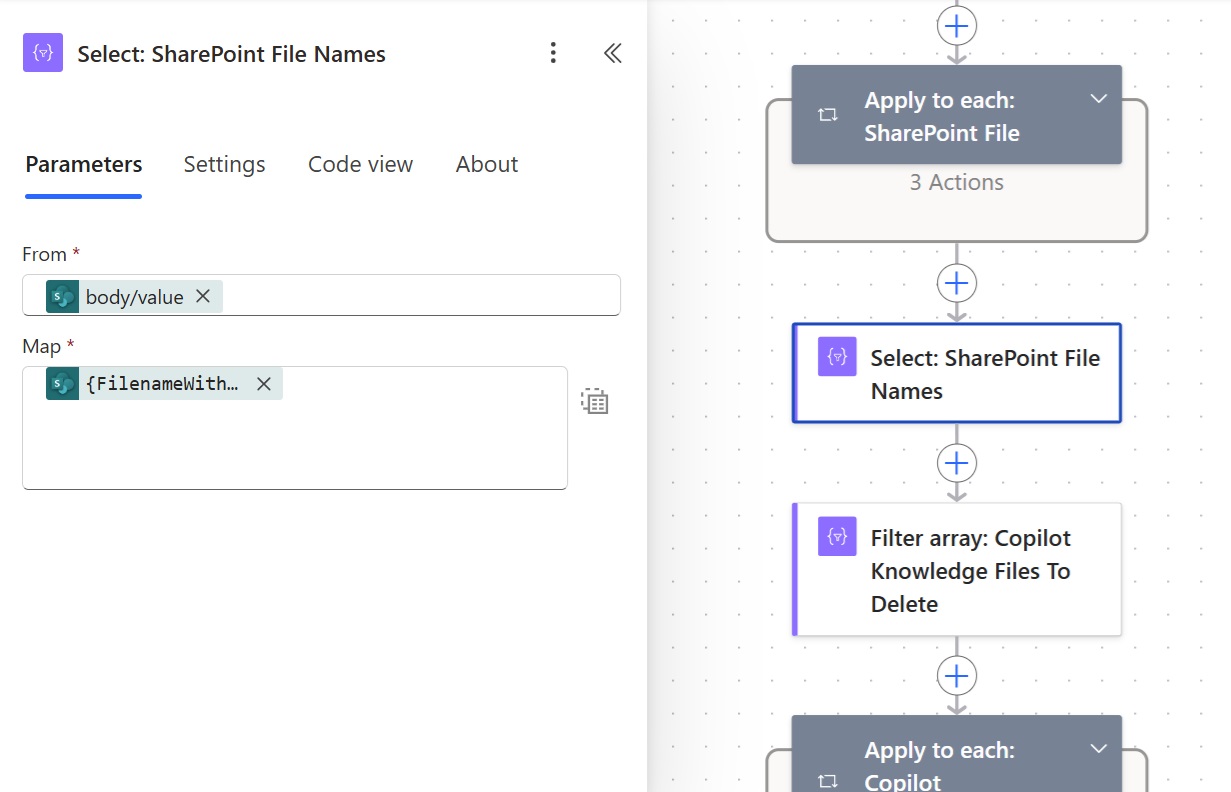This screenshot has height=792, width=1231.
Task: Click the SharePoint icon on the FilenameWith token
Action: (x=60, y=383)
